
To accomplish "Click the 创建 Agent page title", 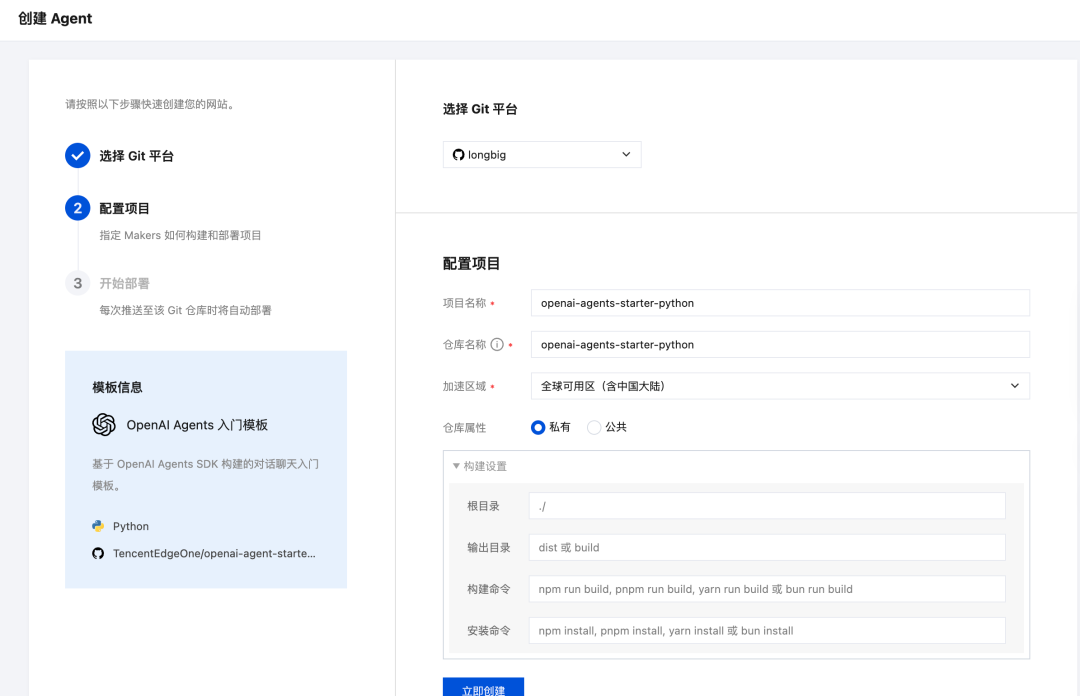I will point(55,19).
